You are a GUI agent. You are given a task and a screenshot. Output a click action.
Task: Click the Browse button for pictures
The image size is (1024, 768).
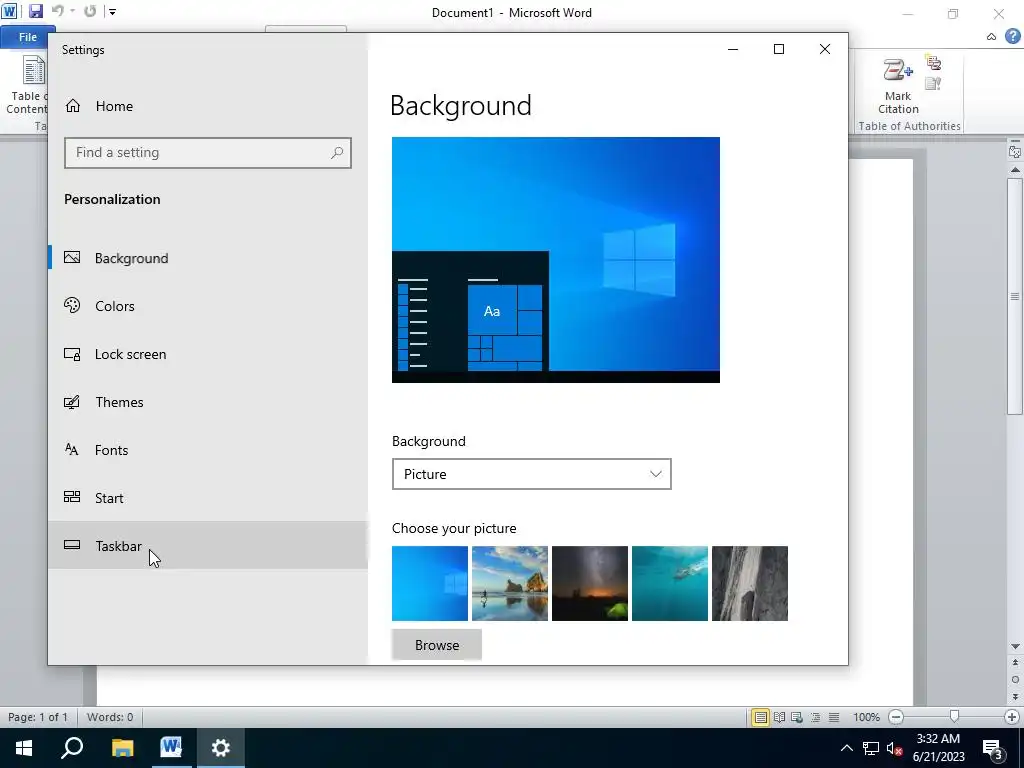(437, 645)
